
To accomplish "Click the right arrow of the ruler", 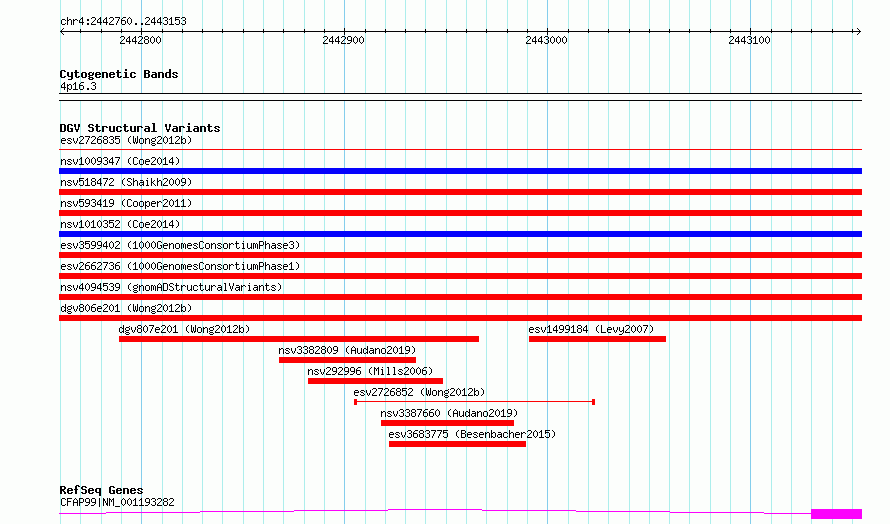I will [x=858, y=31].
